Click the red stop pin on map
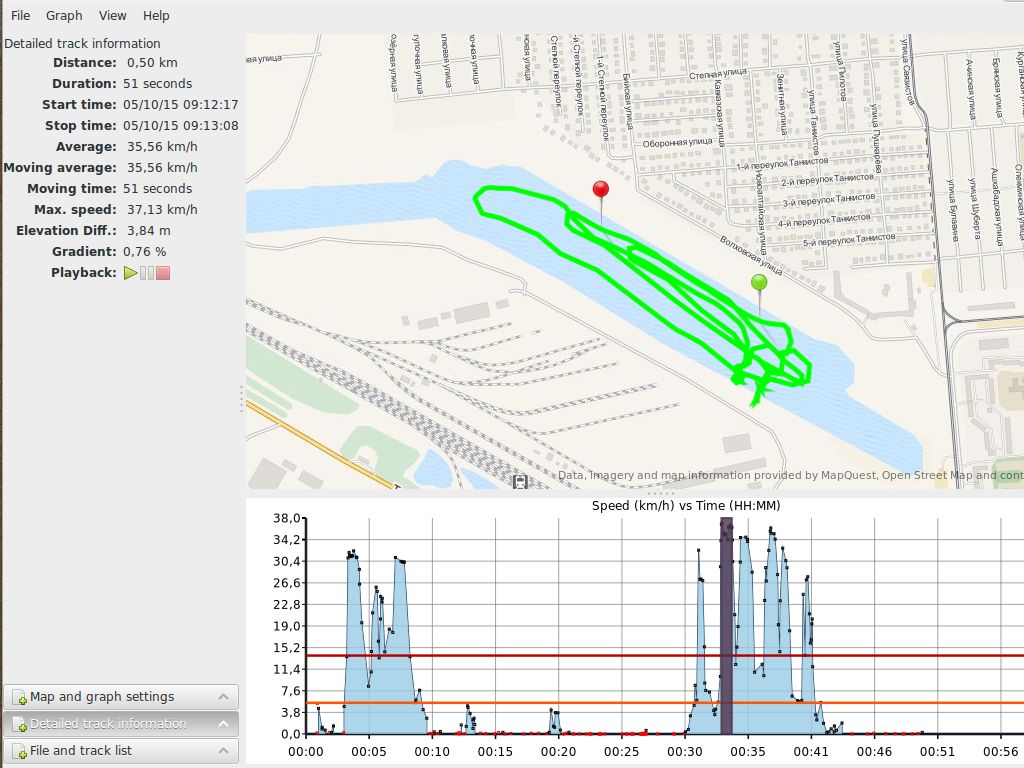The width and height of the screenshot is (1024, 768). coord(600,190)
